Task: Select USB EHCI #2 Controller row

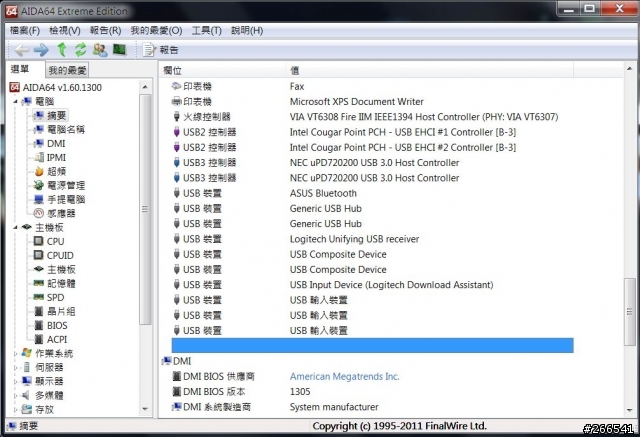Action: 372,147
